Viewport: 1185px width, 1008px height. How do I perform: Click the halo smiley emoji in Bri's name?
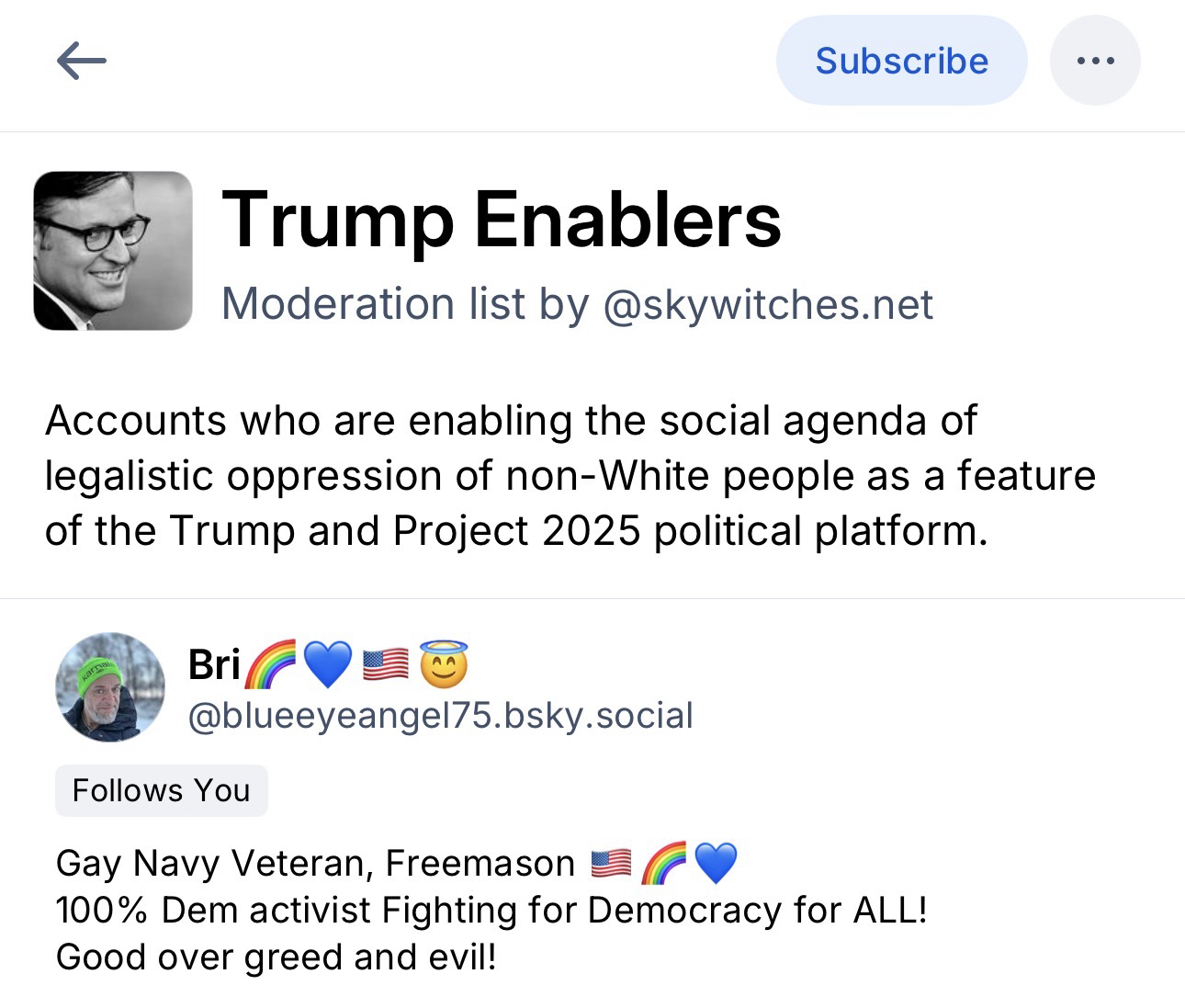tap(444, 664)
